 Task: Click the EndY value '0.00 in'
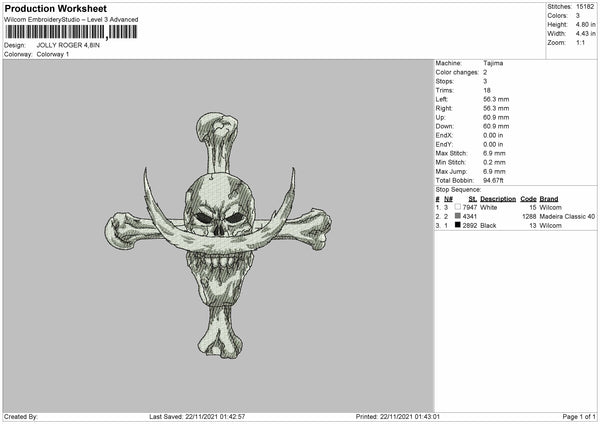pyautogui.click(x=493, y=144)
